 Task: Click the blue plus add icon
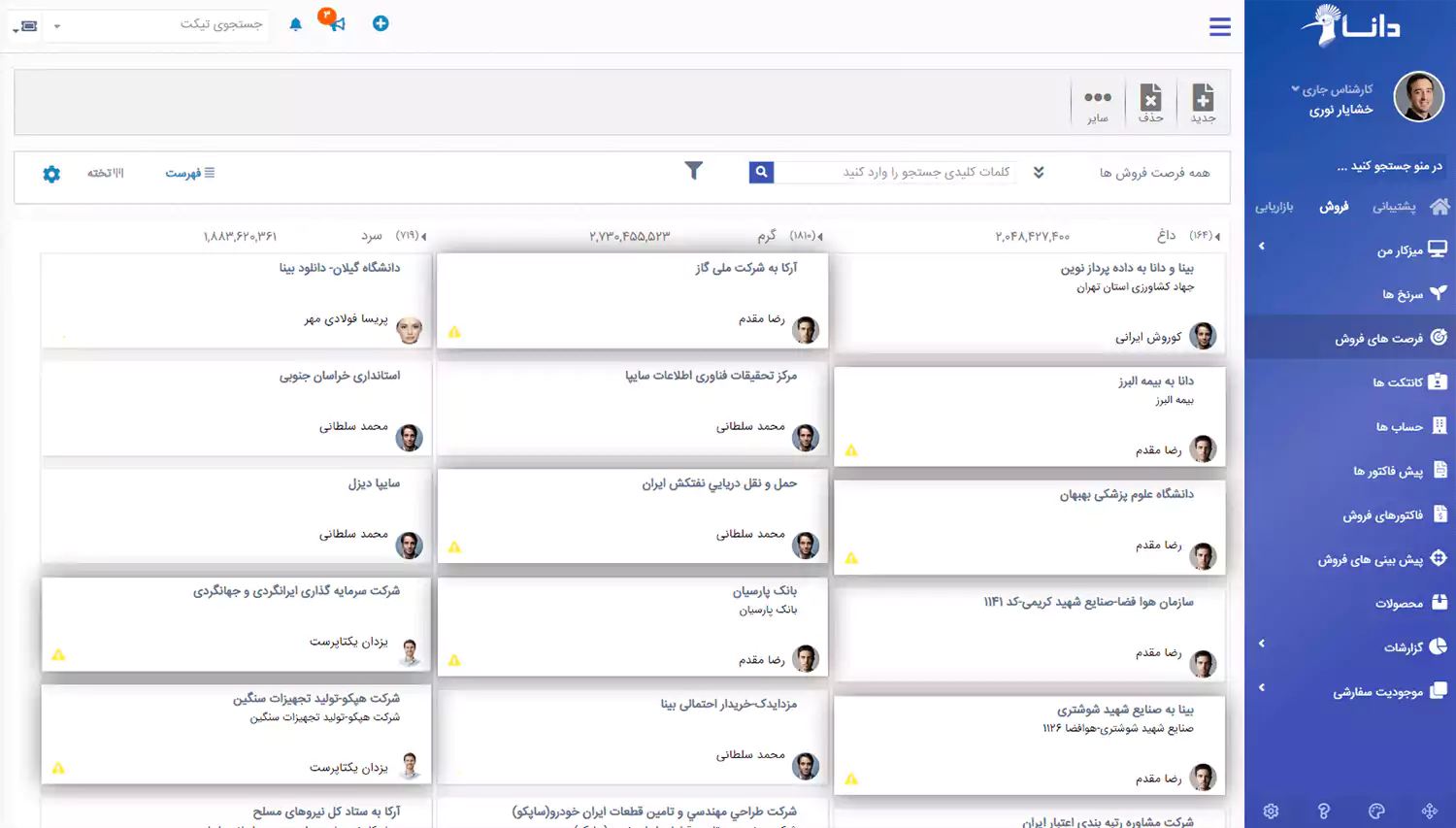coord(381,23)
